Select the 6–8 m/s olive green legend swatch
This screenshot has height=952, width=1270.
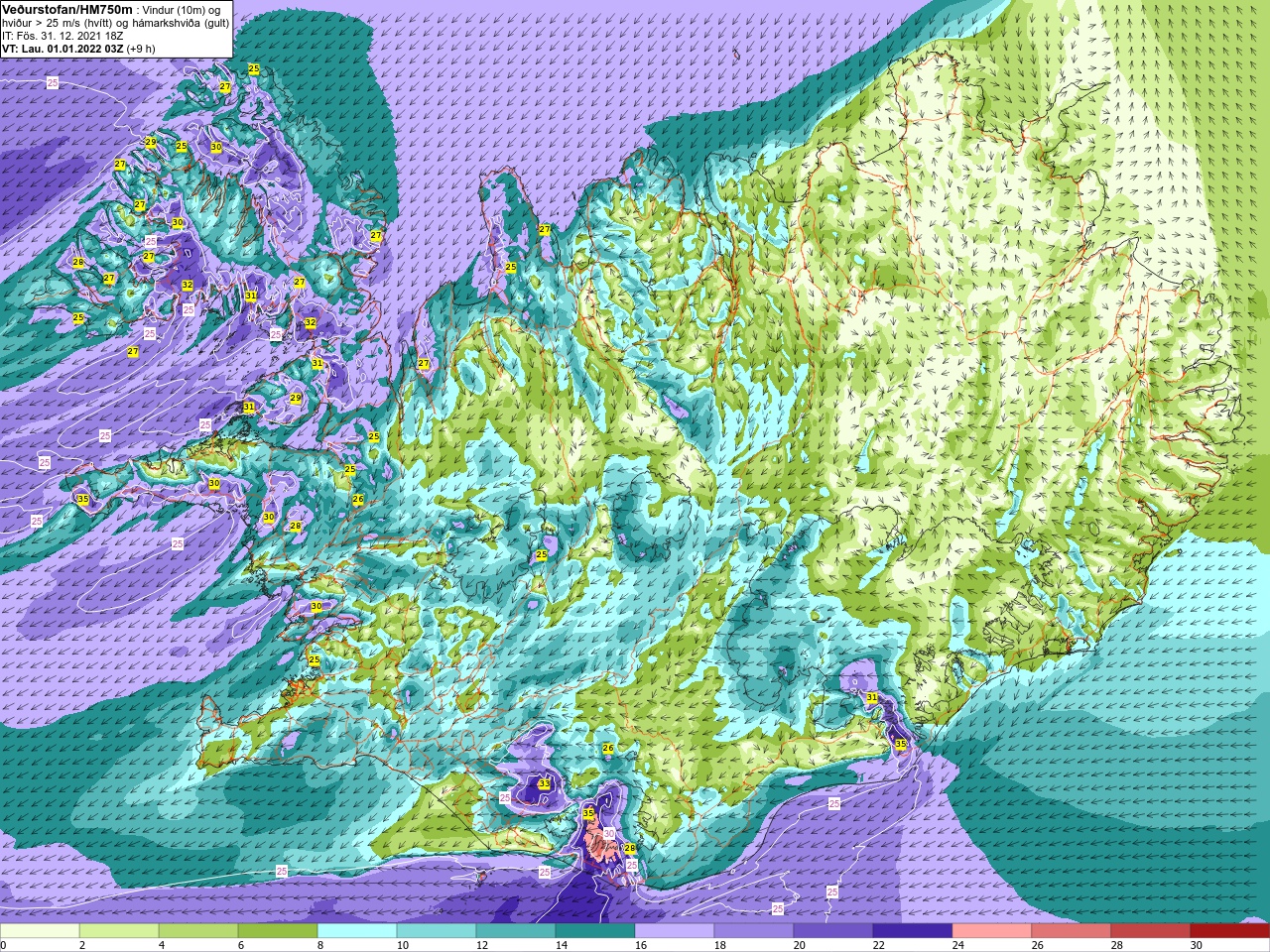pyautogui.click(x=278, y=930)
